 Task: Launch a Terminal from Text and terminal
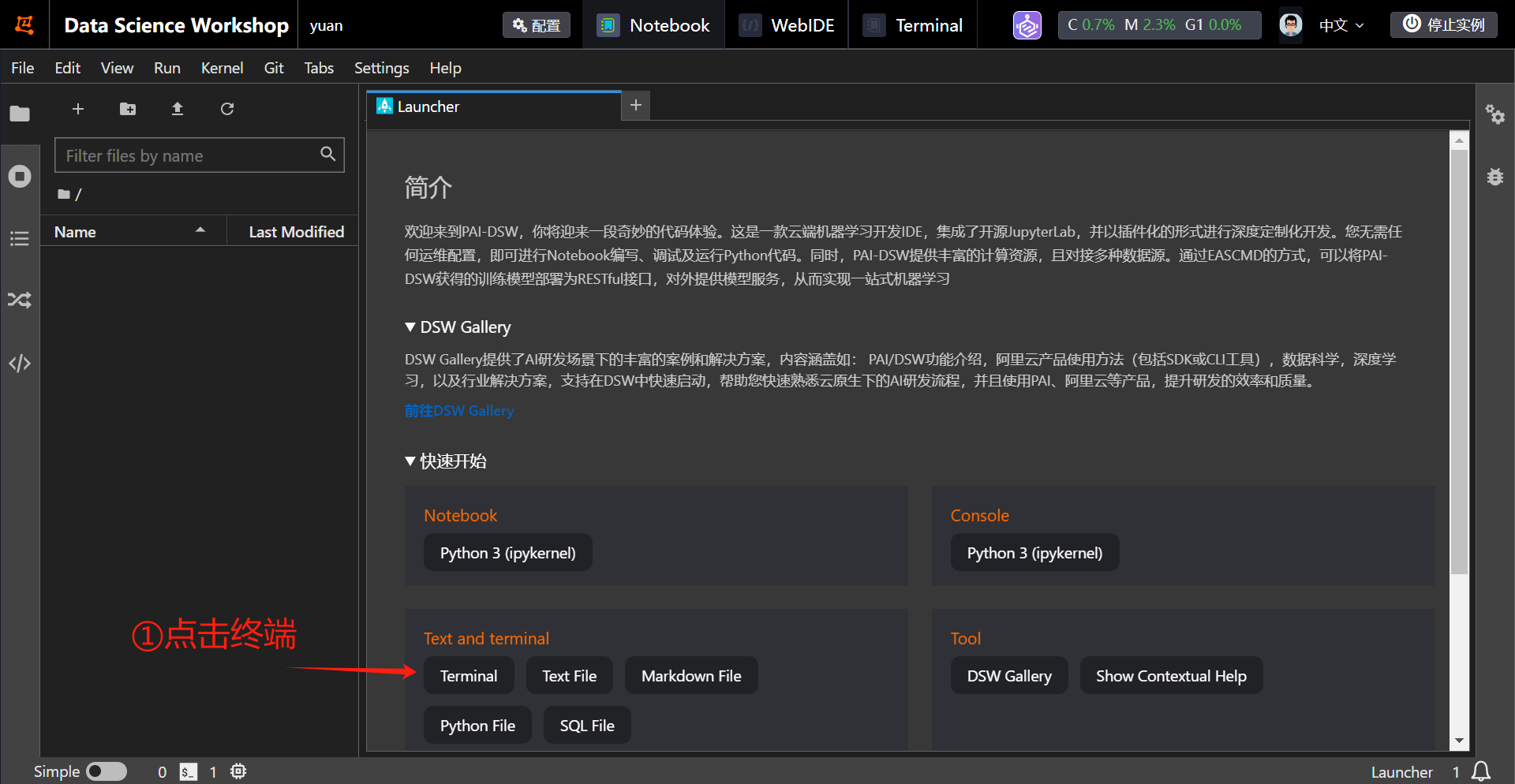click(469, 676)
